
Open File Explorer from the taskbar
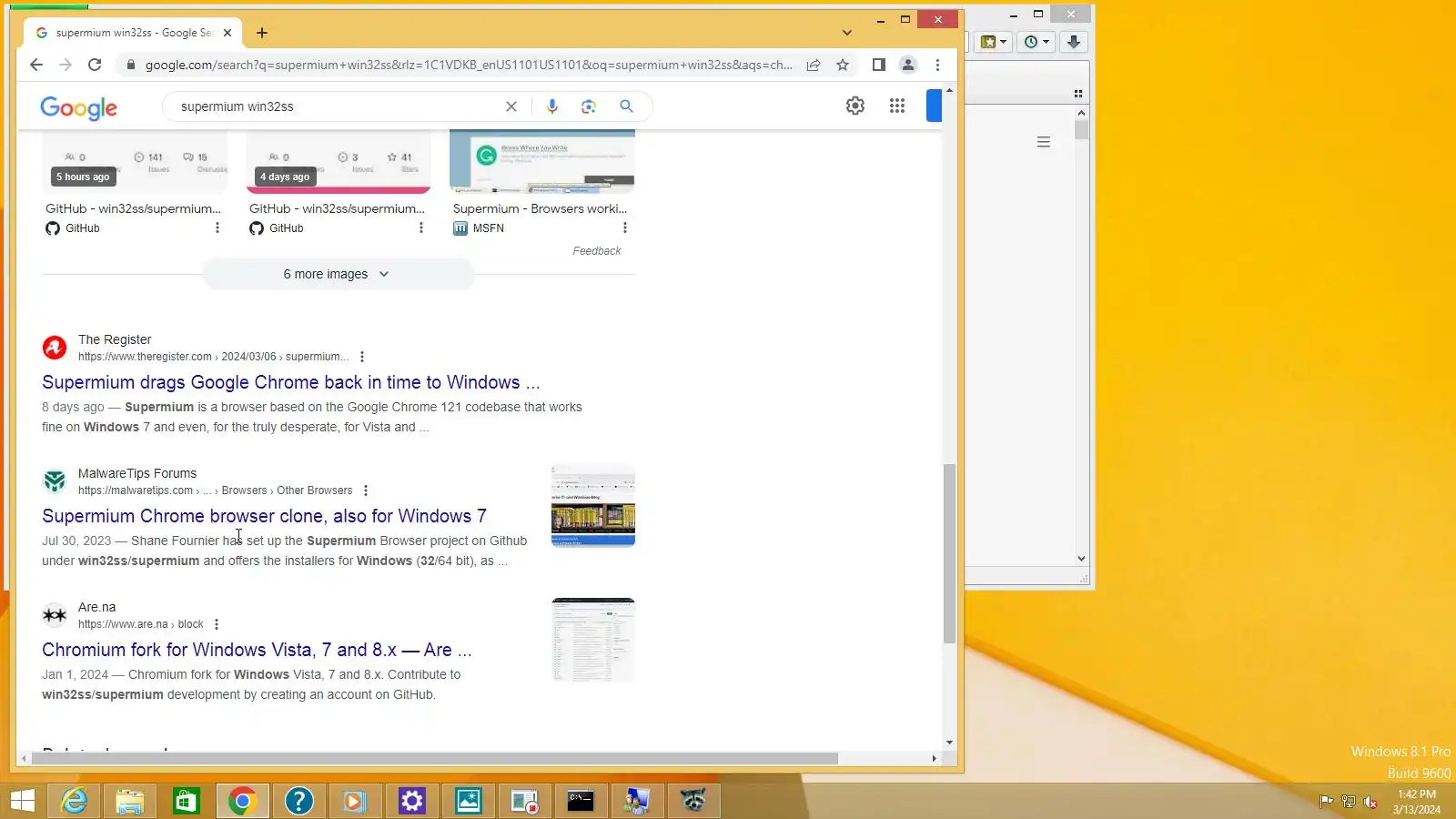tap(130, 801)
